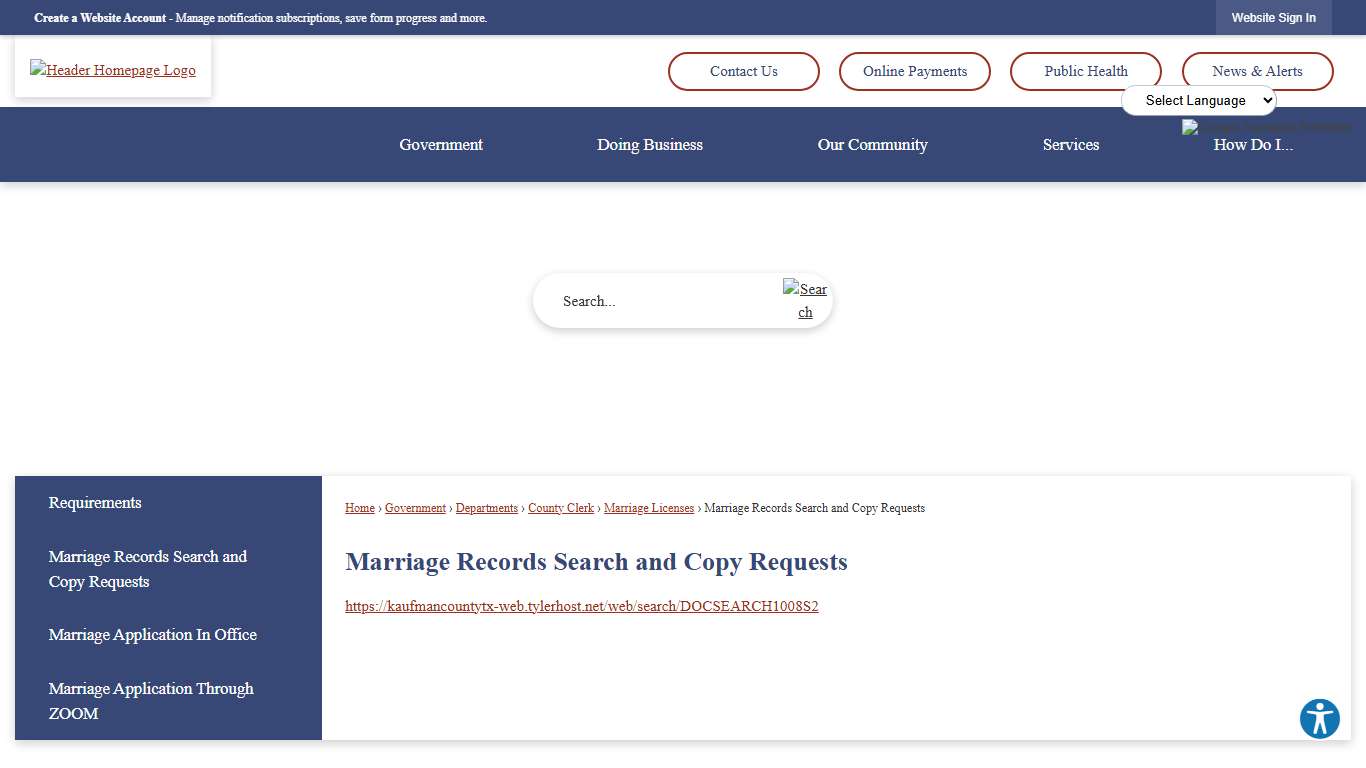Follow the Marriage Licenses breadcrumb link
Screen dimensions: 1366x768
[x=649, y=508]
